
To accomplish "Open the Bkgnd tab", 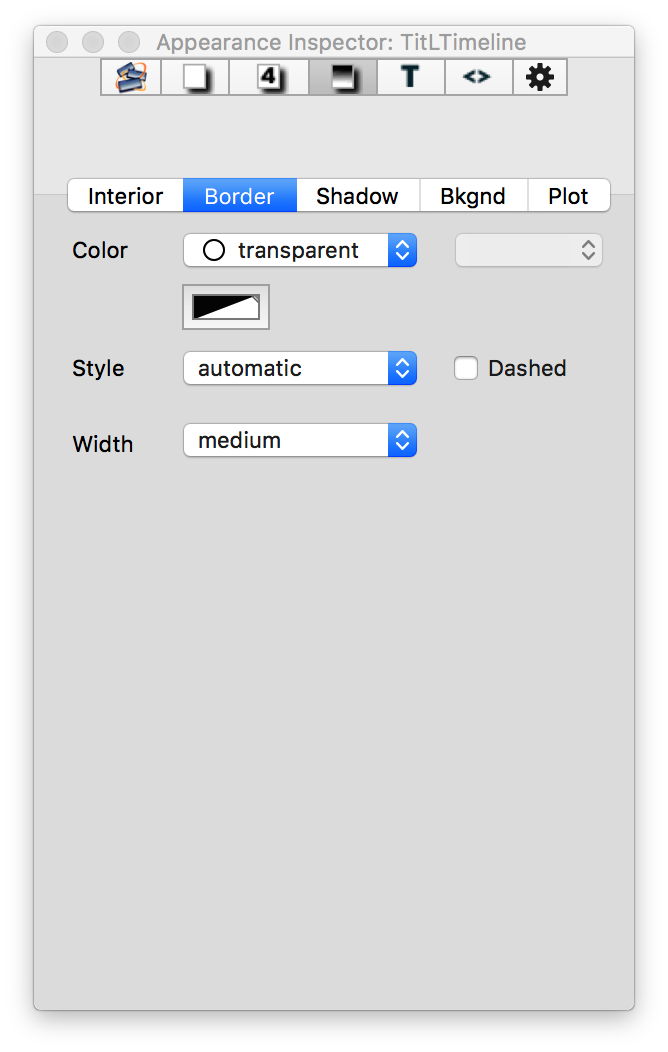I will point(472,196).
